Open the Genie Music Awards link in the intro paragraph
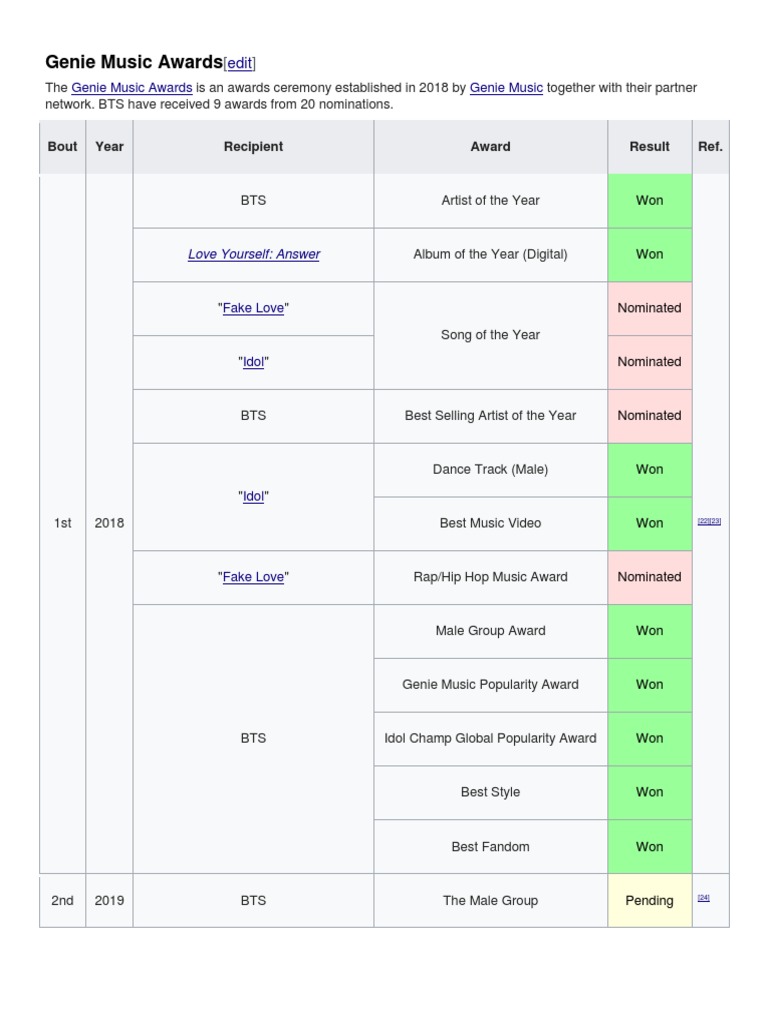Image resolution: width=768 pixels, height=1024 pixels. (132, 88)
